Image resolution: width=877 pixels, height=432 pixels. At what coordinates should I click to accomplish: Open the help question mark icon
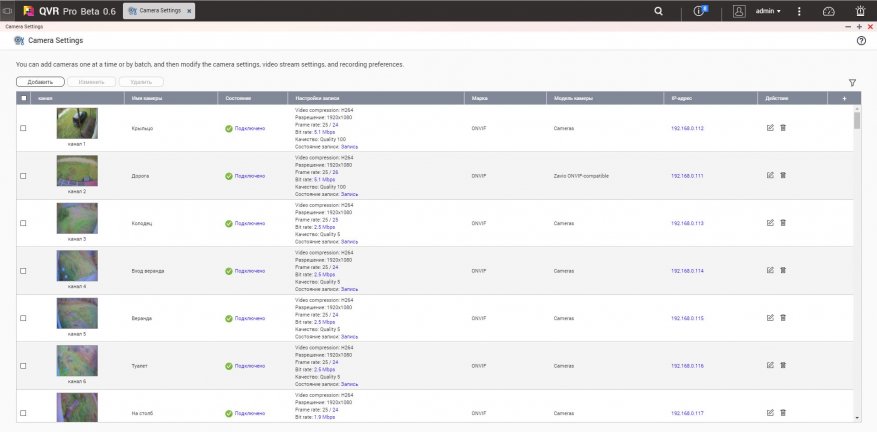861,41
